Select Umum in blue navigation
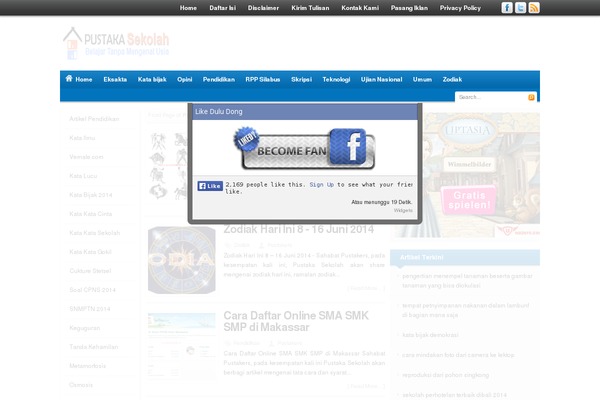This screenshot has width=600, height=400. click(x=422, y=79)
